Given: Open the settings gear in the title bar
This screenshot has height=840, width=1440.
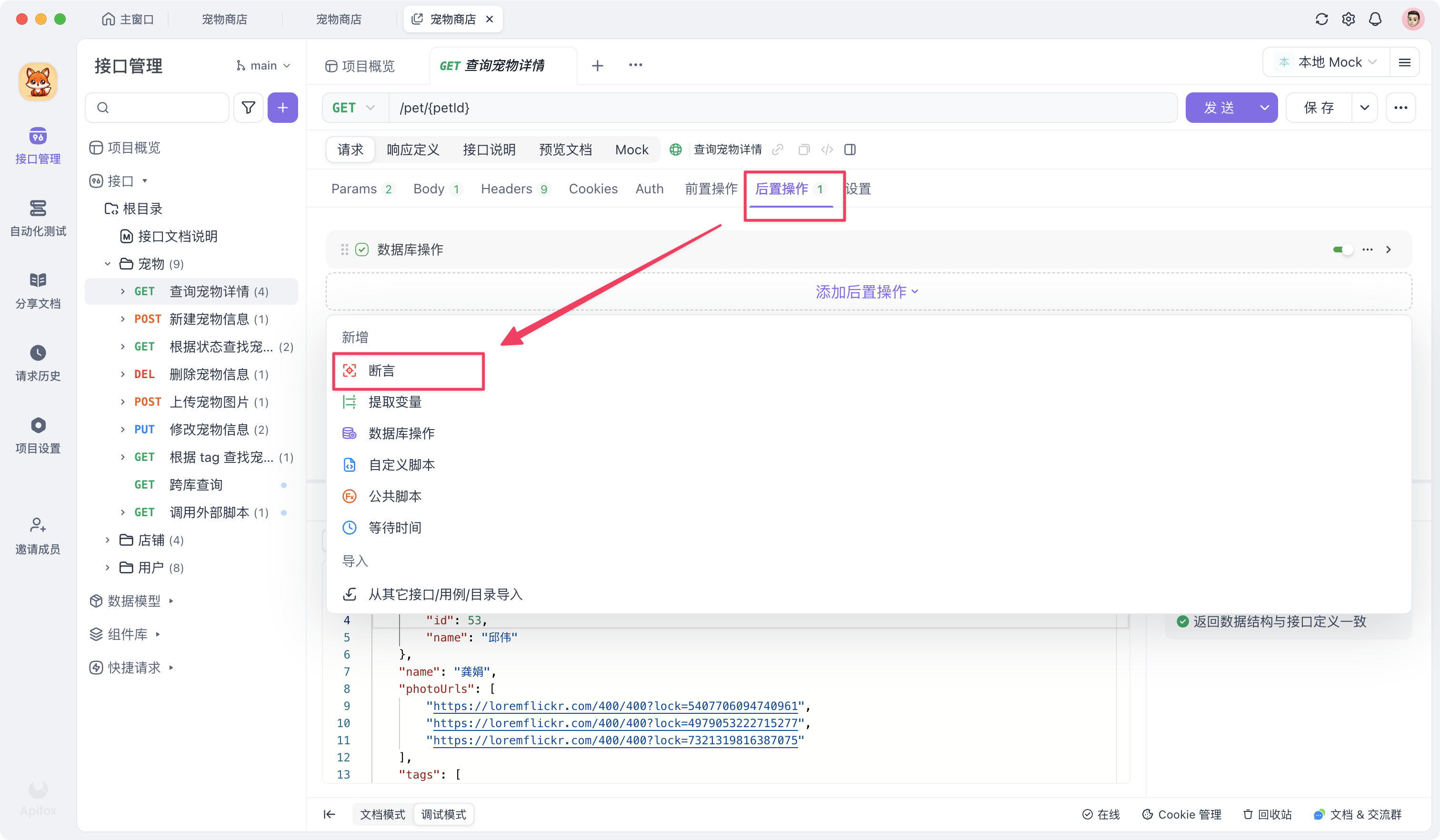Looking at the screenshot, I should [1349, 19].
